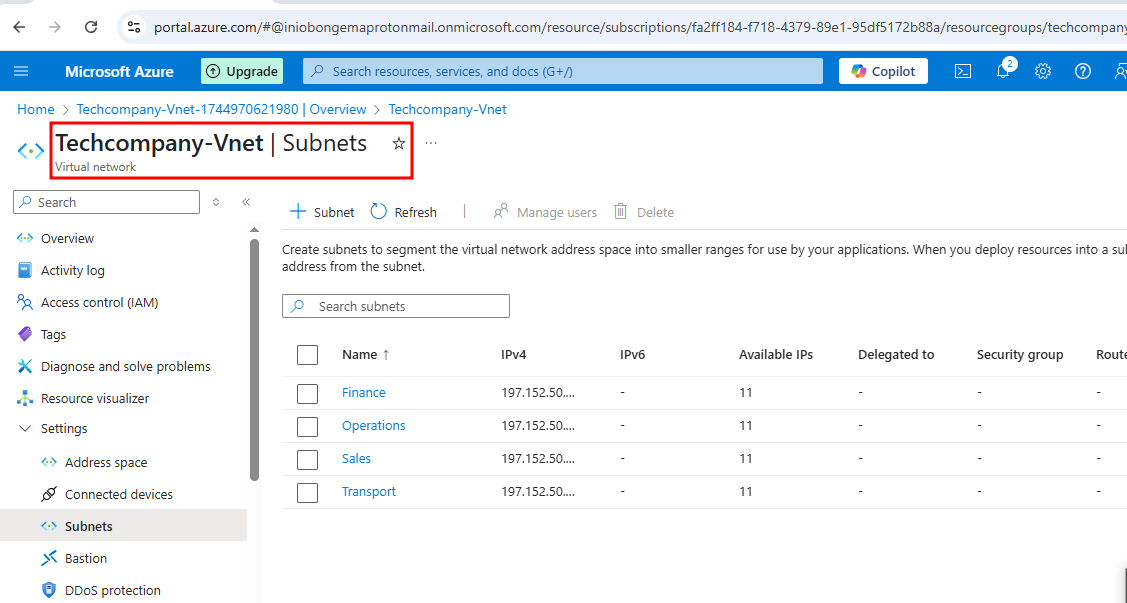The width and height of the screenshot is (1127, 603).
Task: Tick the Finance subnet checkbox
Action: (x=308, y=393)
